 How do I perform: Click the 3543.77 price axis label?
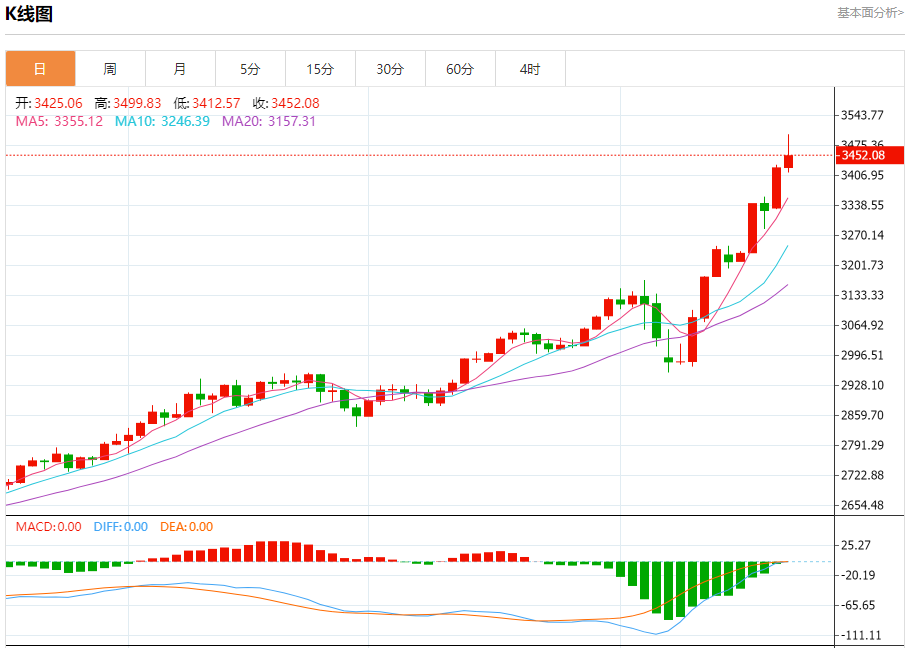(862, 115)
